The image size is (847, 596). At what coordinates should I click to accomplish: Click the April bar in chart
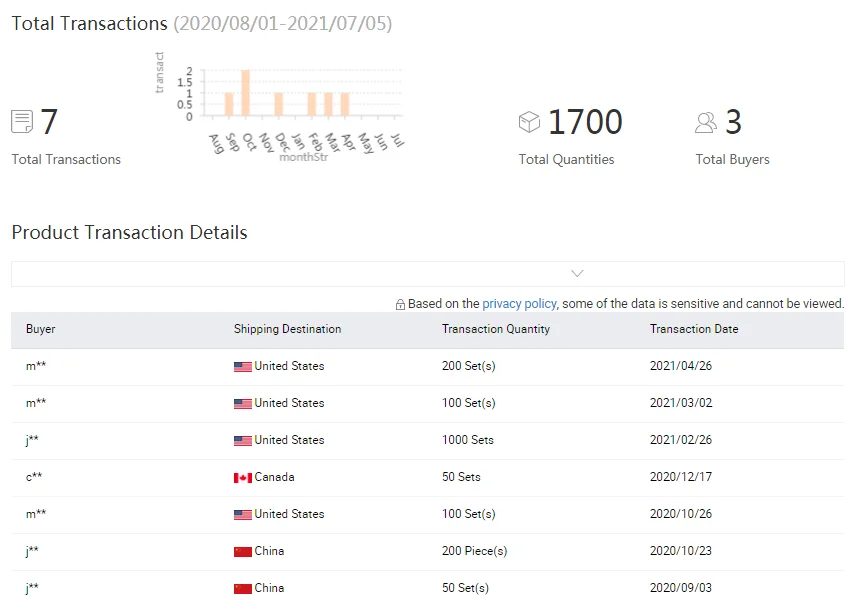pos(345,104)
